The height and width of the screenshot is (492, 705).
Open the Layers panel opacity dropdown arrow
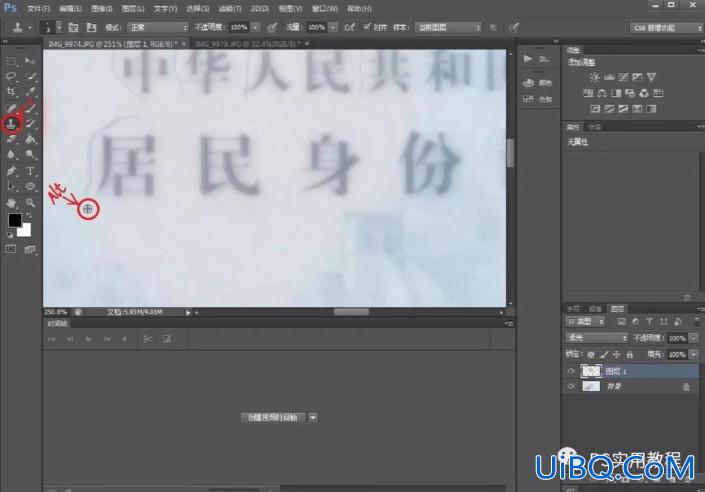695,338
